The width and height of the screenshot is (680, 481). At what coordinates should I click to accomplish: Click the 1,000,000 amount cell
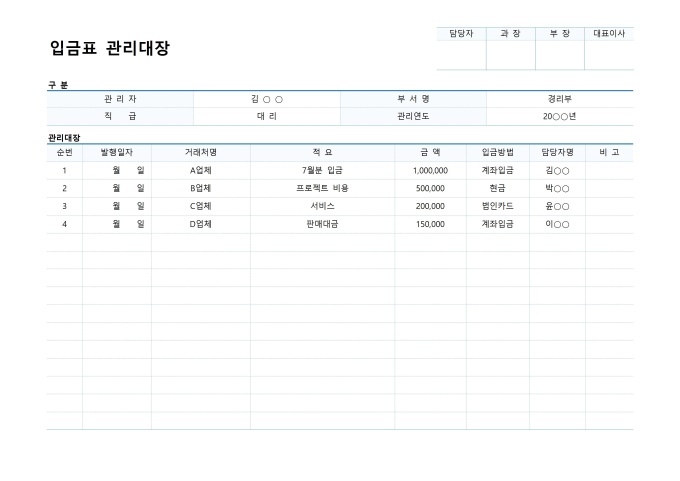coord(430,170)
